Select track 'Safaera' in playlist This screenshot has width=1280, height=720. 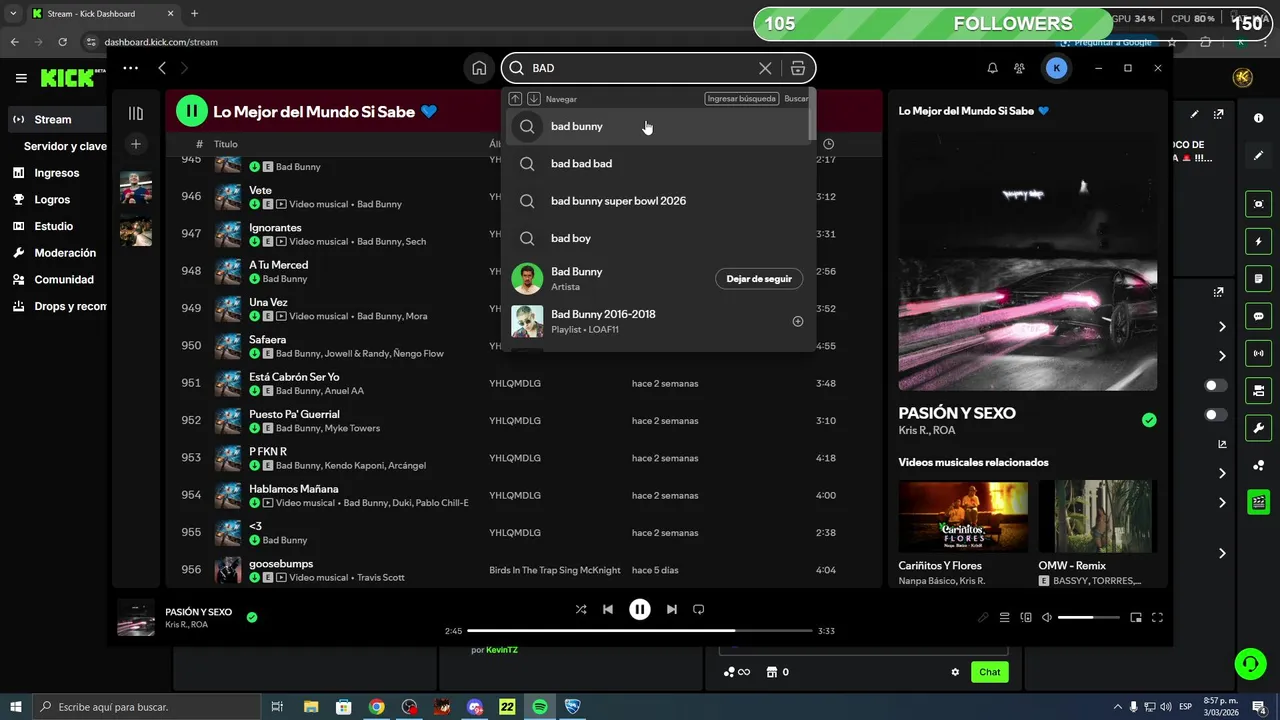522,346
